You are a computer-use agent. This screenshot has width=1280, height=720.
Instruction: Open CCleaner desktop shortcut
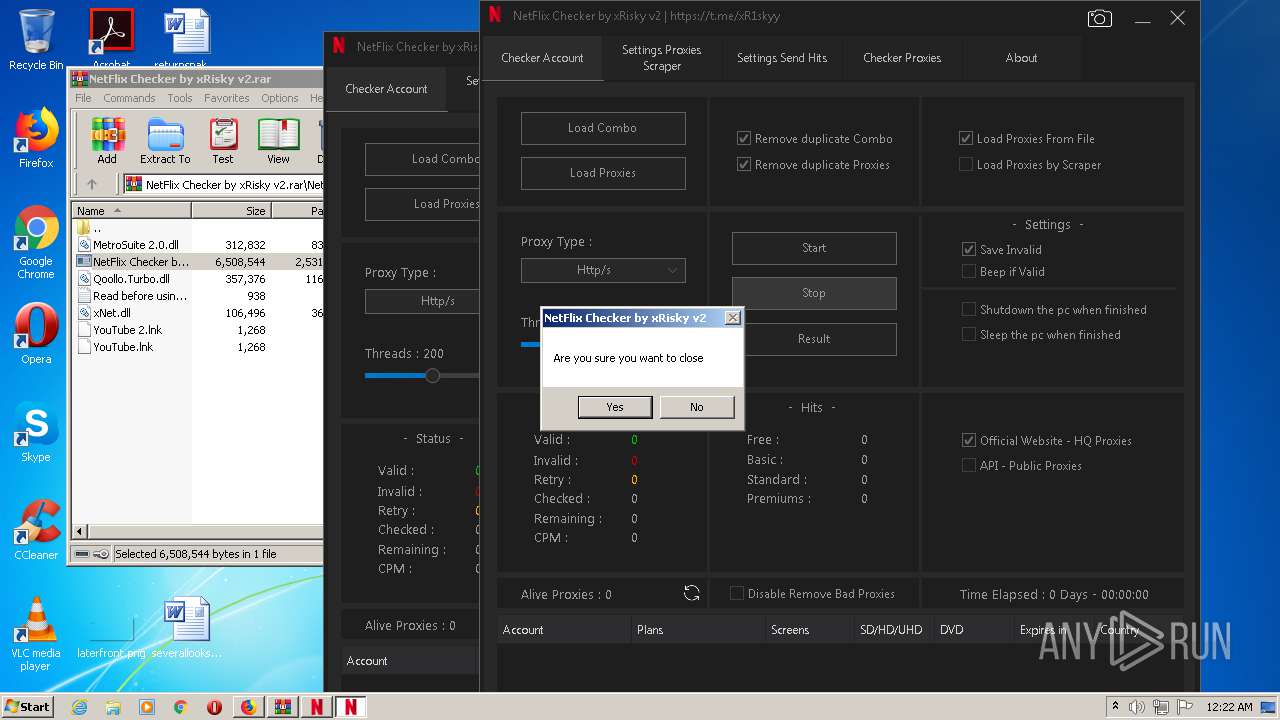pyautogui.click(x=36, y=530)
